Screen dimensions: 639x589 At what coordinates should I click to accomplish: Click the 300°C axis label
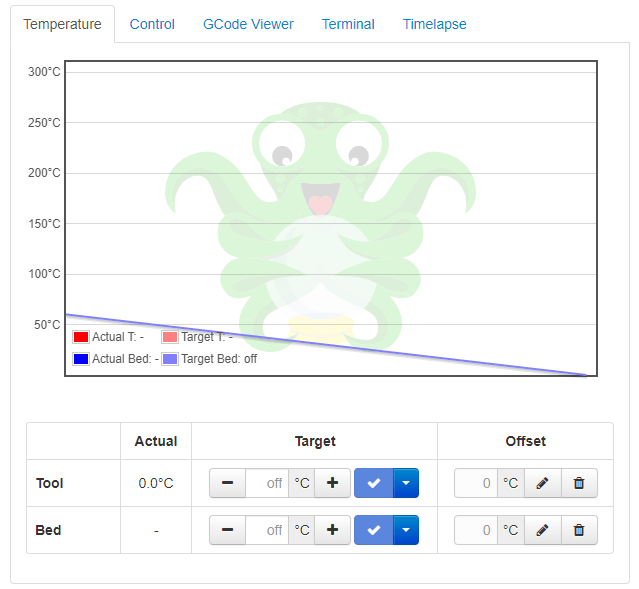(44, 72)
